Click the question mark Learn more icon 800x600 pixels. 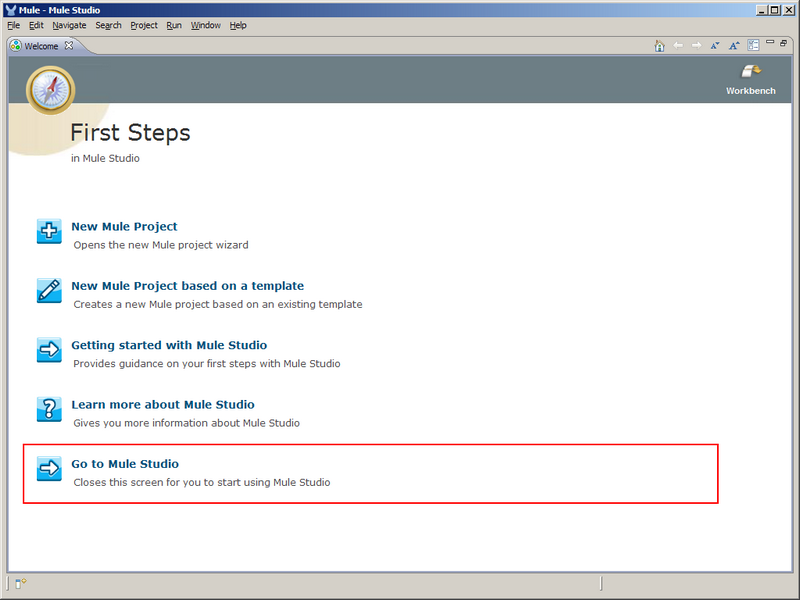tap(49, 409)
